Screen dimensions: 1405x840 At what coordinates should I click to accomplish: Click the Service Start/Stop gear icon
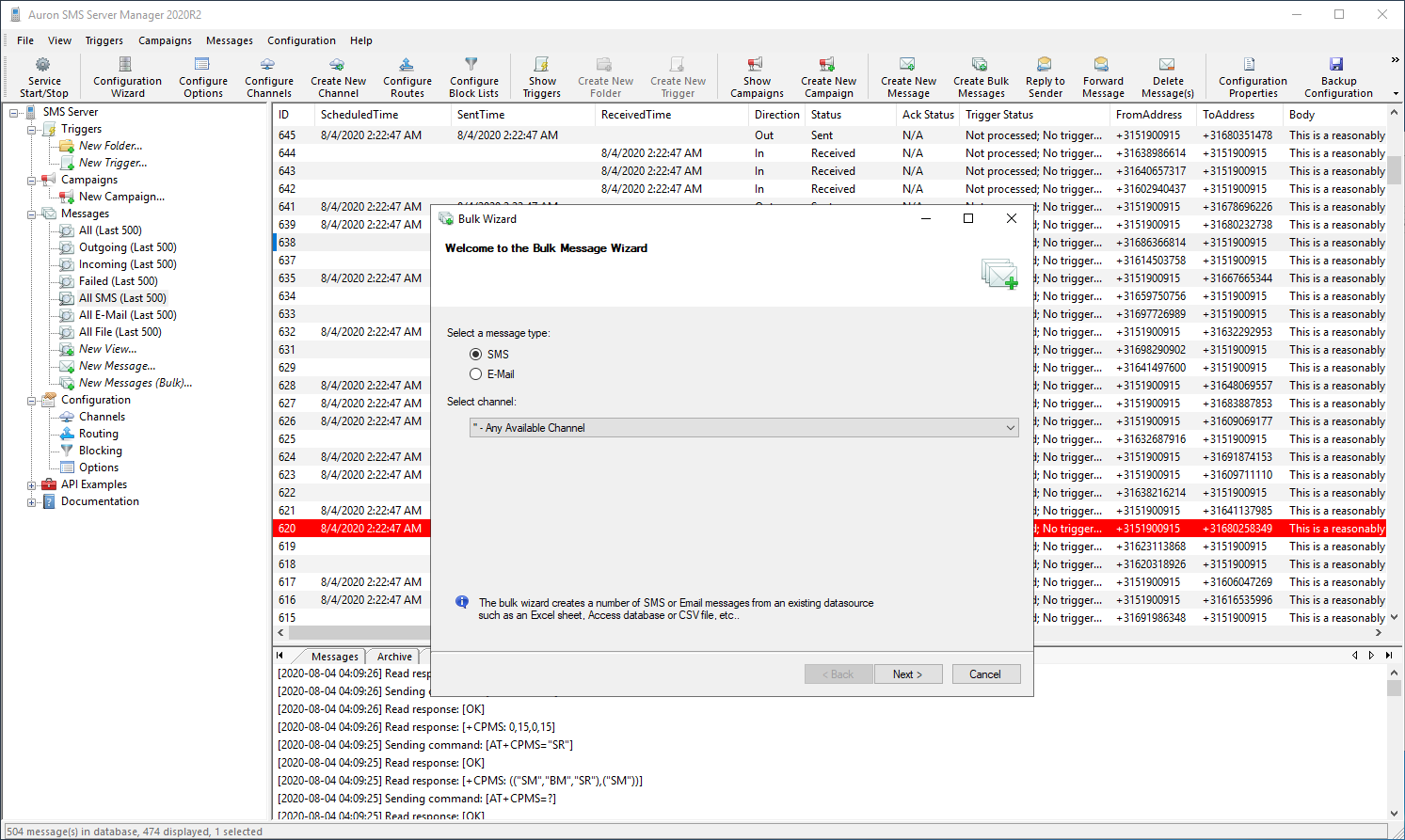pyautogui.click(x=43, y=65)
